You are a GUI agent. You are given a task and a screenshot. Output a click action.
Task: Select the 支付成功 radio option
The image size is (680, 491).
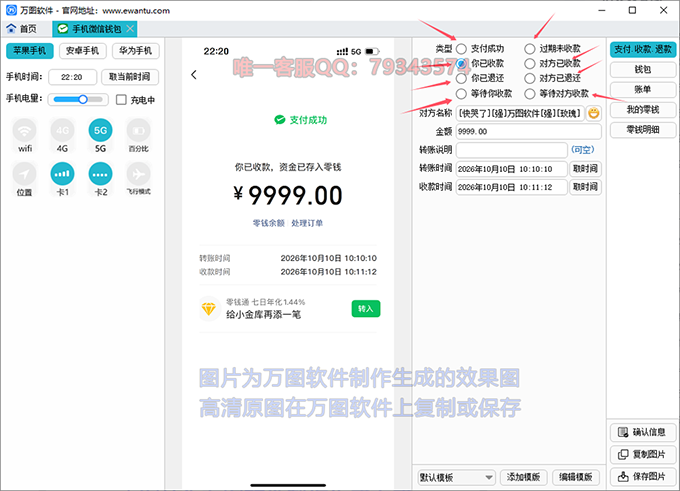461,48
